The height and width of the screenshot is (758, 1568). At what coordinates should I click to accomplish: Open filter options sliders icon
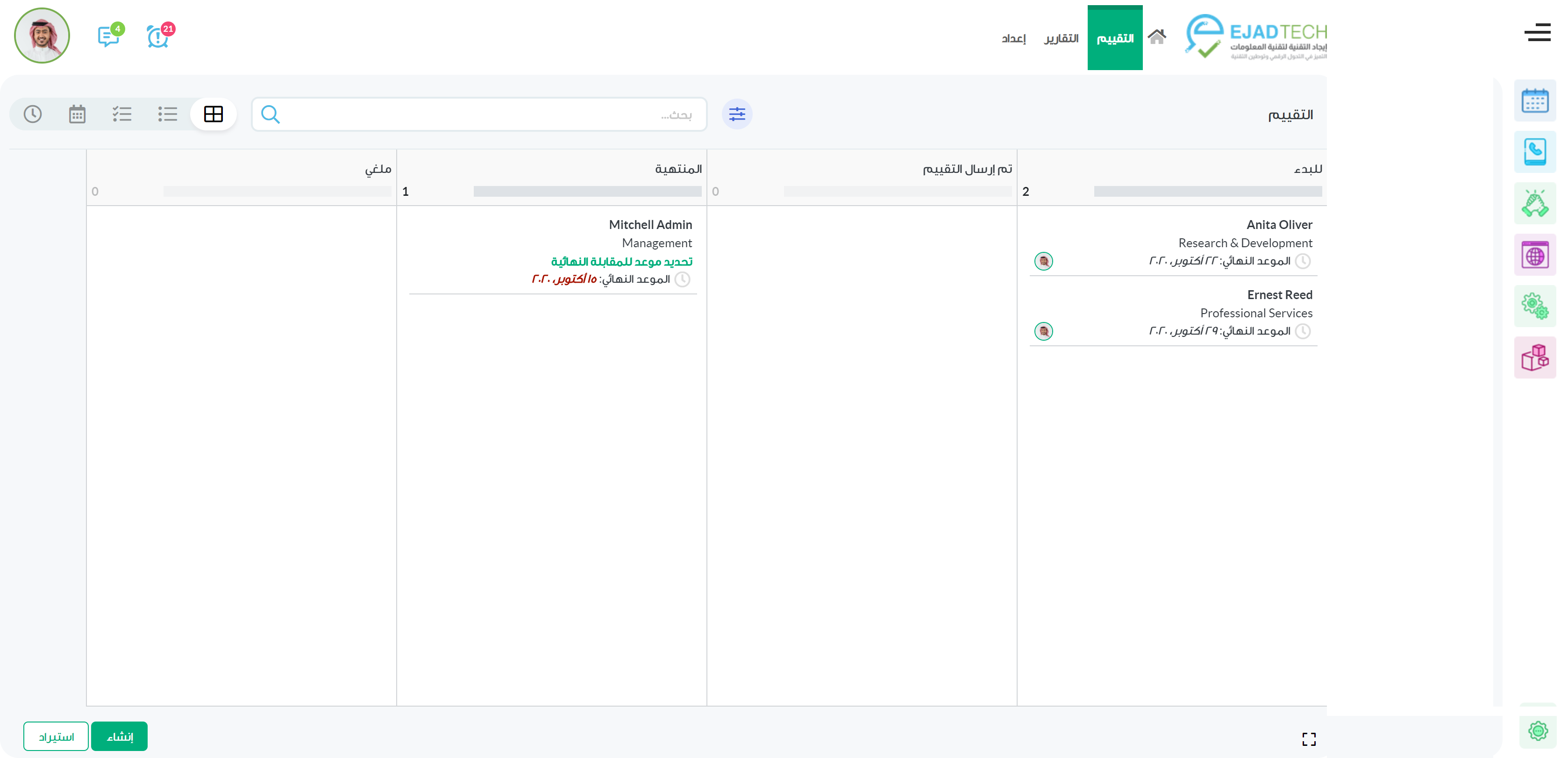(736, 114)
